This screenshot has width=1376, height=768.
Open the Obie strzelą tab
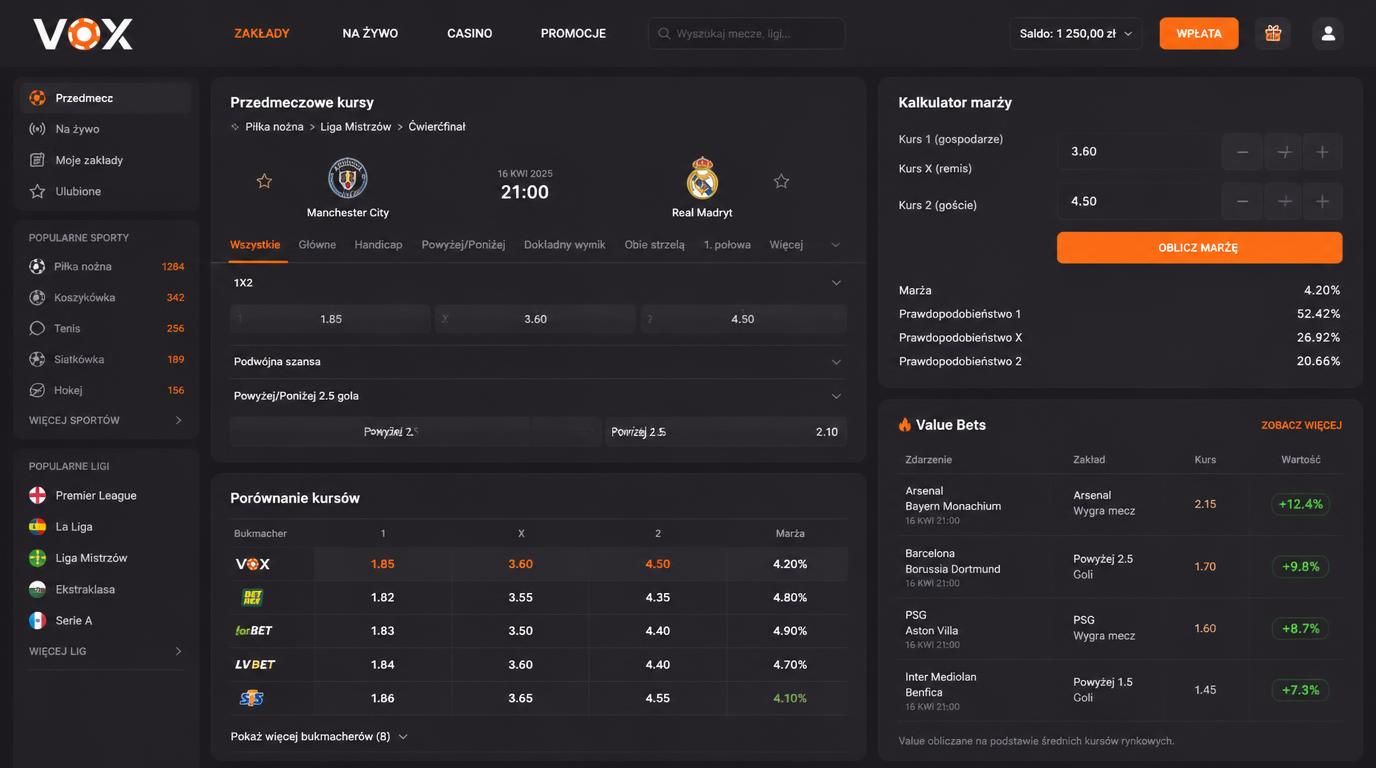pos(655,245)
